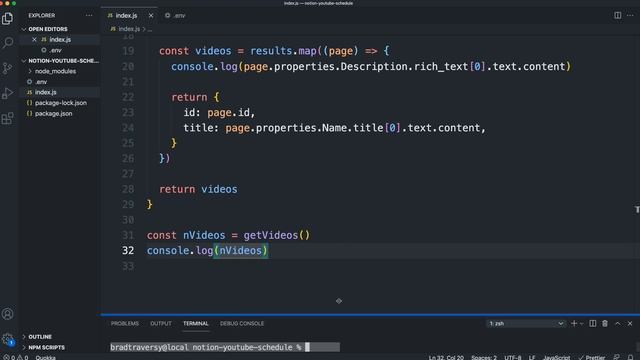Image resolution: width=640 pixels, height=360 pixels.
Task: Split the editor to the right
Action: pos(618,15)
